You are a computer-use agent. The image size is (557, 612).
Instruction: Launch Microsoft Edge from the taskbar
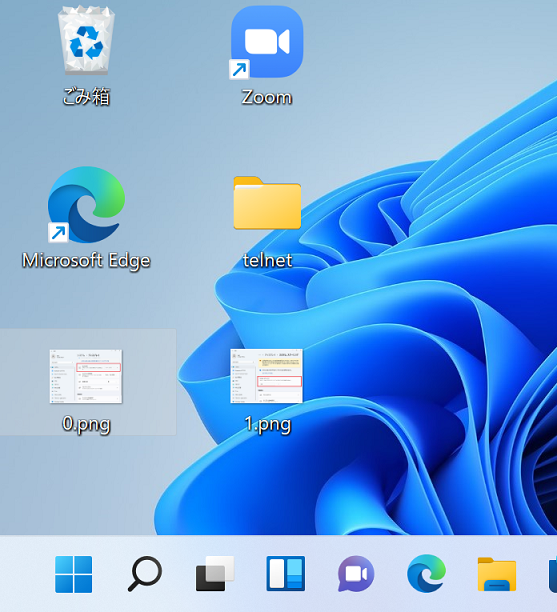(x=426, y=573)
